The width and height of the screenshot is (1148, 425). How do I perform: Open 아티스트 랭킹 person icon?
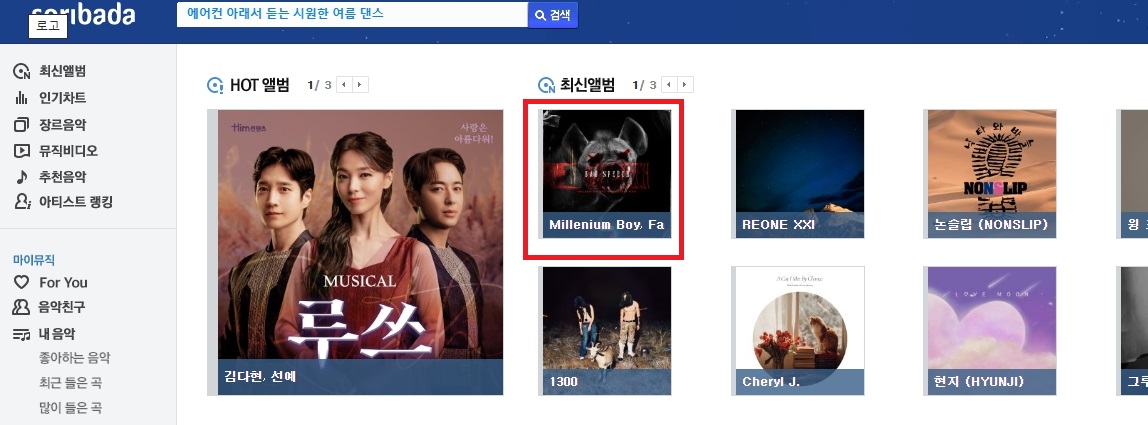pyautogui.click(x=22, y=202)
